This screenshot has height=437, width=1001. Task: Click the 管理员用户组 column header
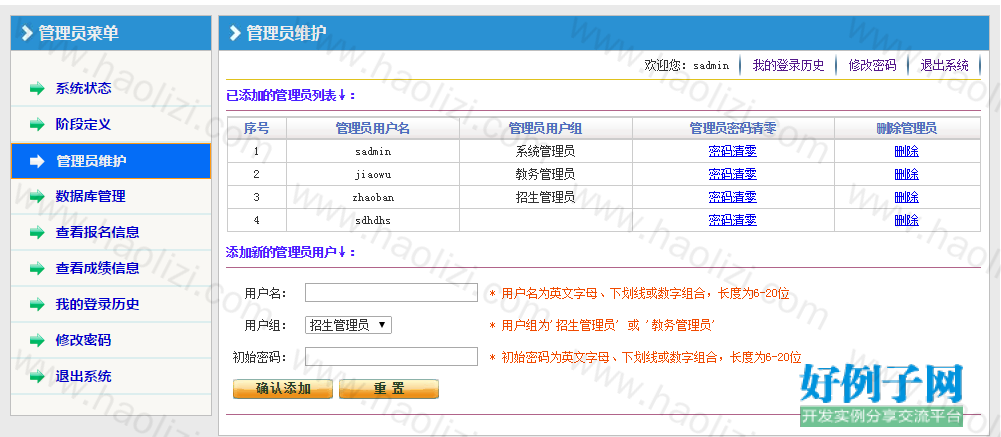[x=545, y=128]
